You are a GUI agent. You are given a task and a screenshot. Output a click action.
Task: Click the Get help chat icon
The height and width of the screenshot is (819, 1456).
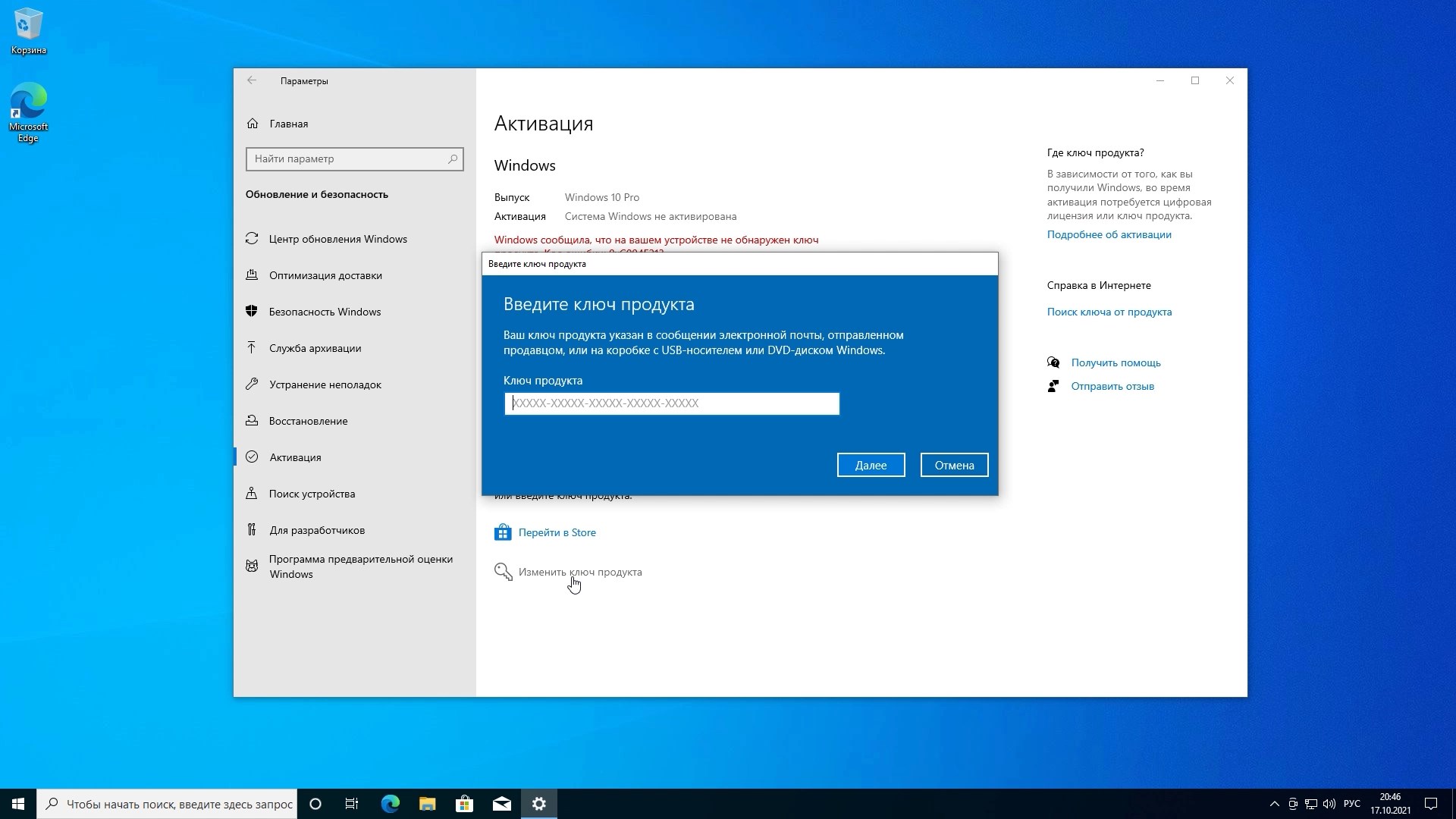pyautogui.click(x=1053, y=362)
